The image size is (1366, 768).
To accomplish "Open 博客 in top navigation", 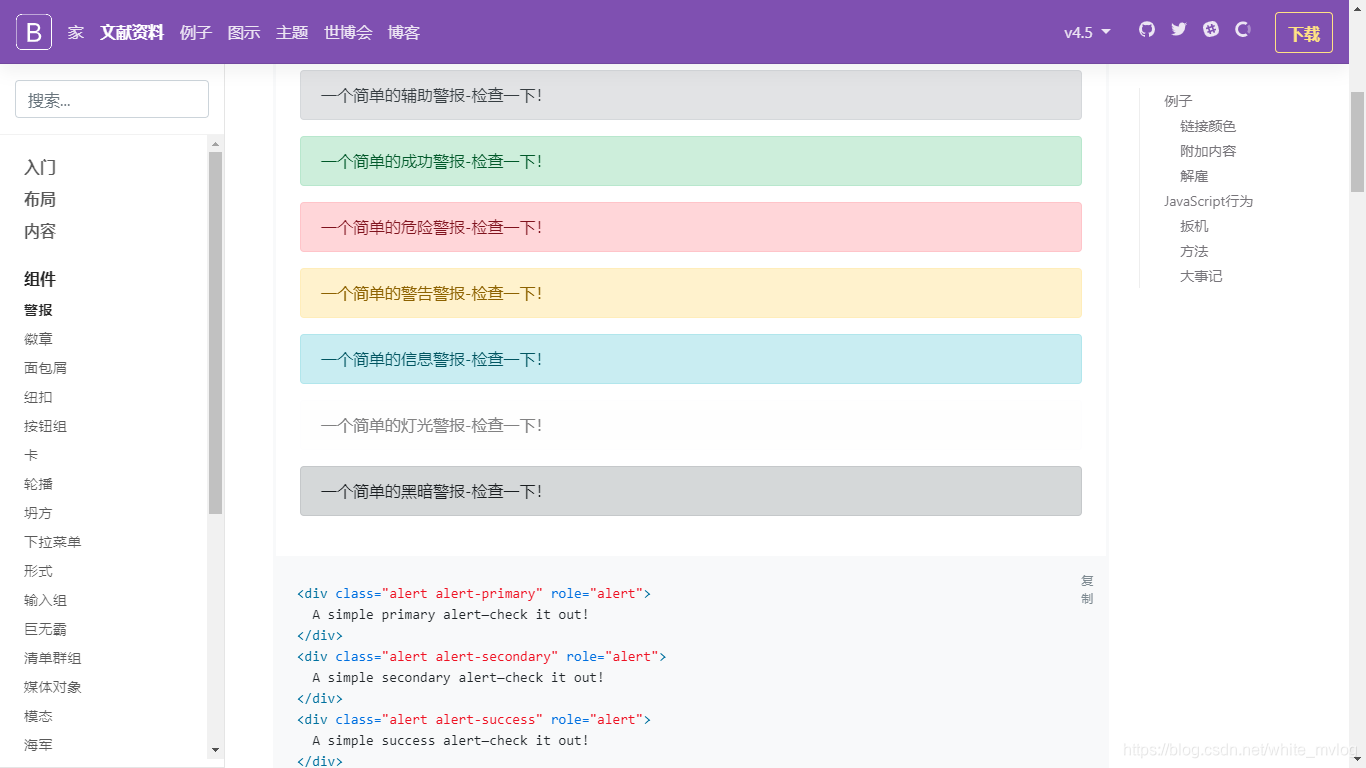I will click(x=404, y=32).
